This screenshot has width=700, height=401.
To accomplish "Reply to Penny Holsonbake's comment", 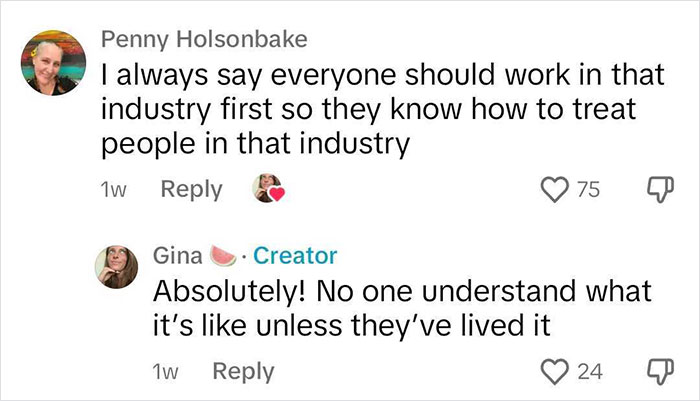I will (191, 190).
